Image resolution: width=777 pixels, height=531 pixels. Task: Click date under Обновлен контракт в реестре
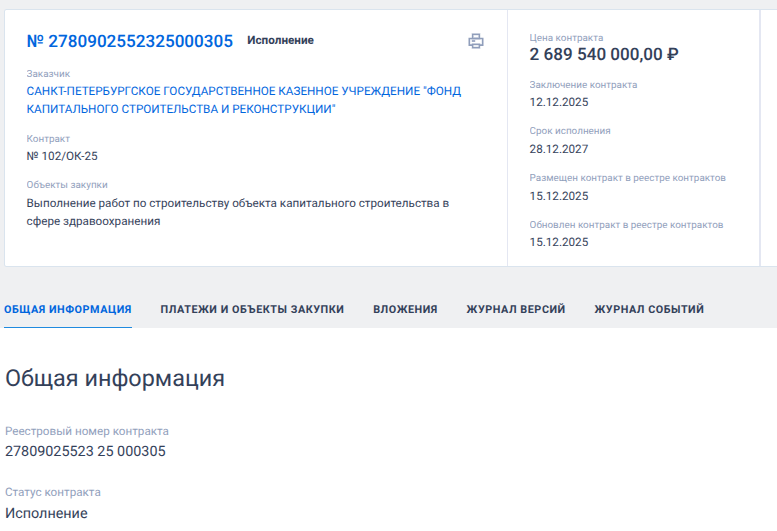coord(559,242)
